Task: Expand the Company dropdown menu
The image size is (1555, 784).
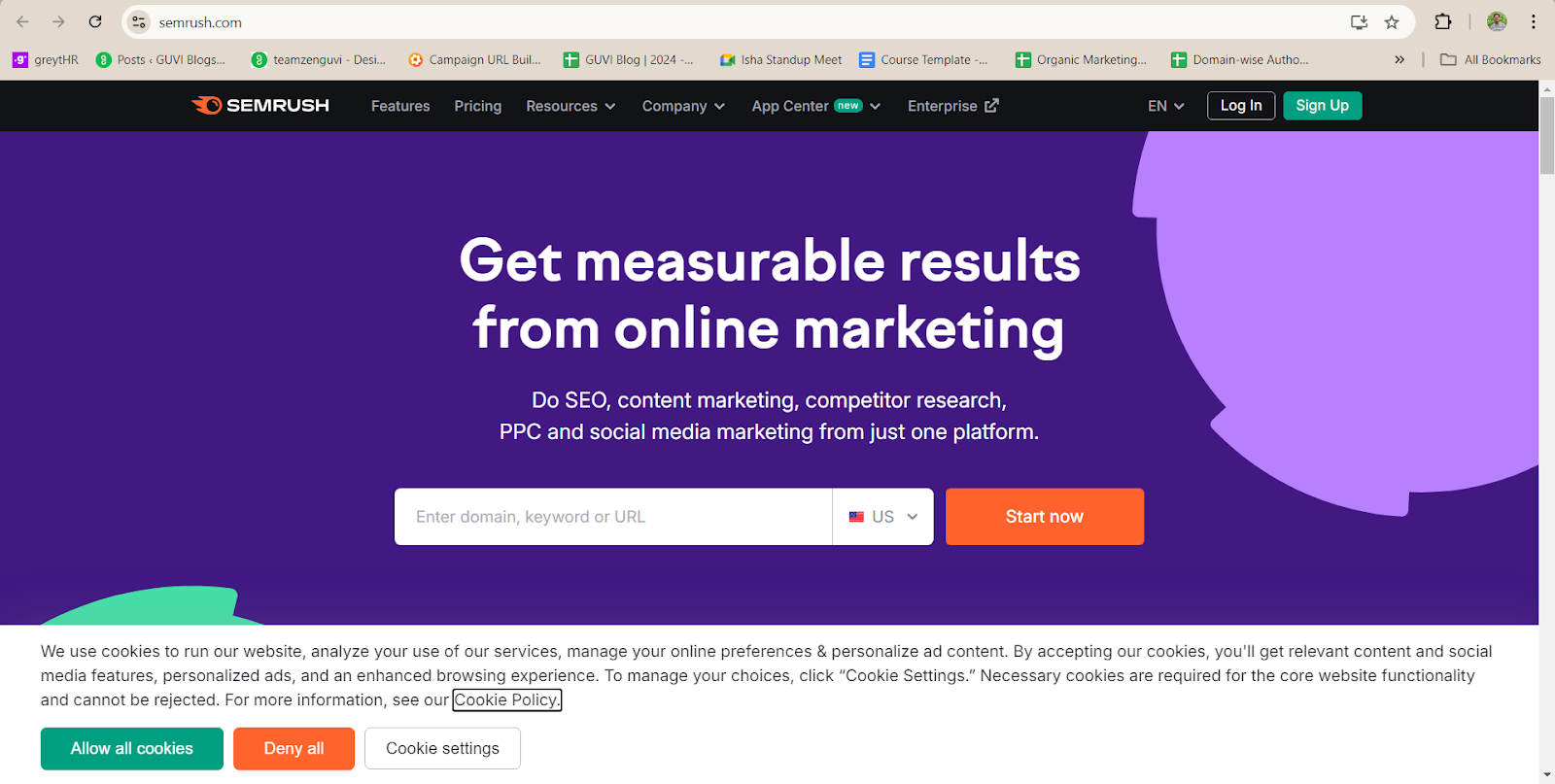Action: tap(683, 106)
